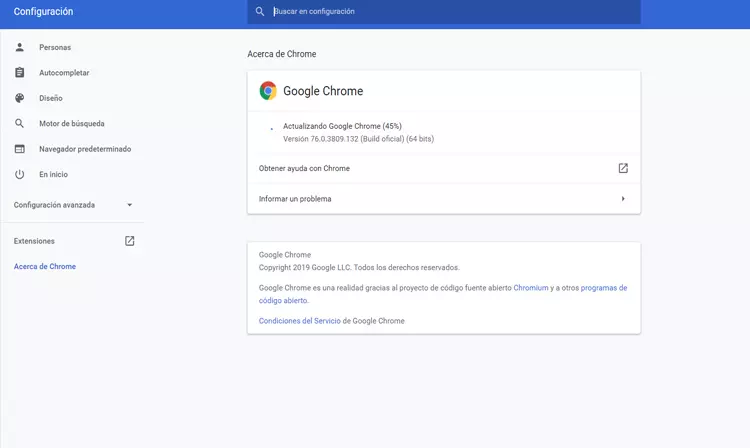Click the Navegador predeterminado browser icon
750x448 pixels.
19,149
